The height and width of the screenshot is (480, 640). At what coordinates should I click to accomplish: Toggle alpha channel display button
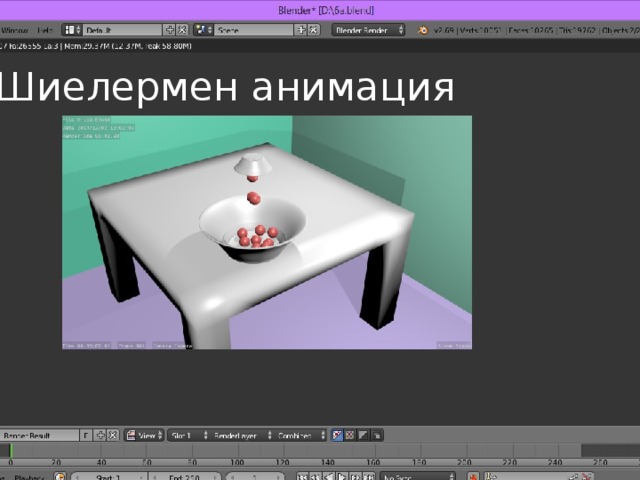coord(363,436)
